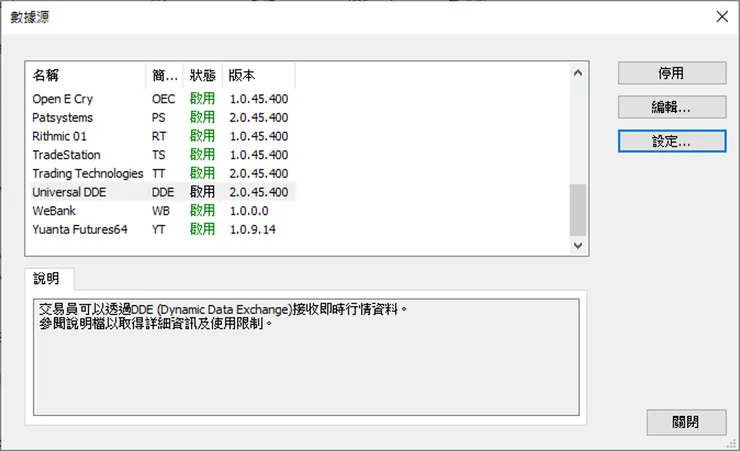Click the 簡... column header
Image resolution: width=740 pixels, height=451 pixels.
tap(165, 75)
